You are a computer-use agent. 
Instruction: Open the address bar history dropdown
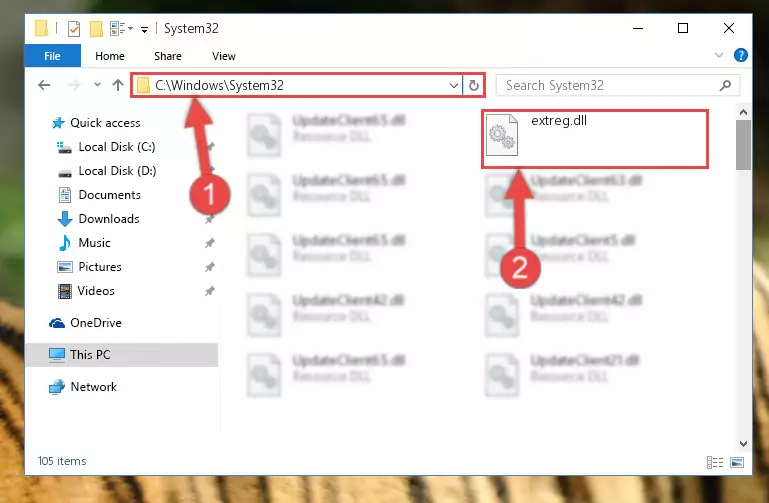[454, 86]
